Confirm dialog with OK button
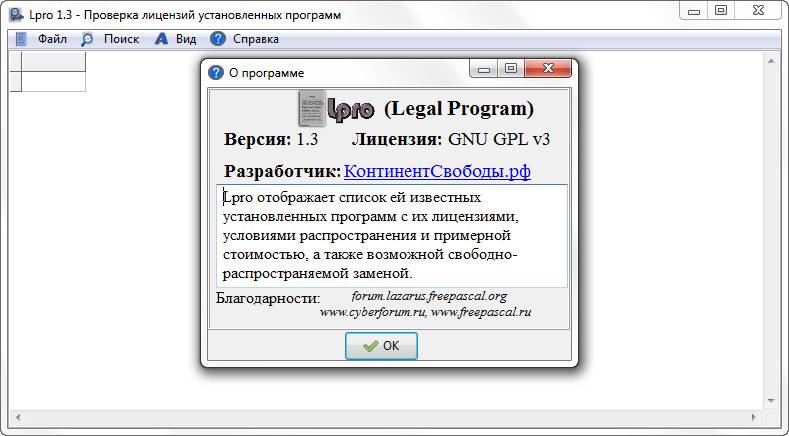The height and width of the screenshot is (436, 789). [381, 346]
